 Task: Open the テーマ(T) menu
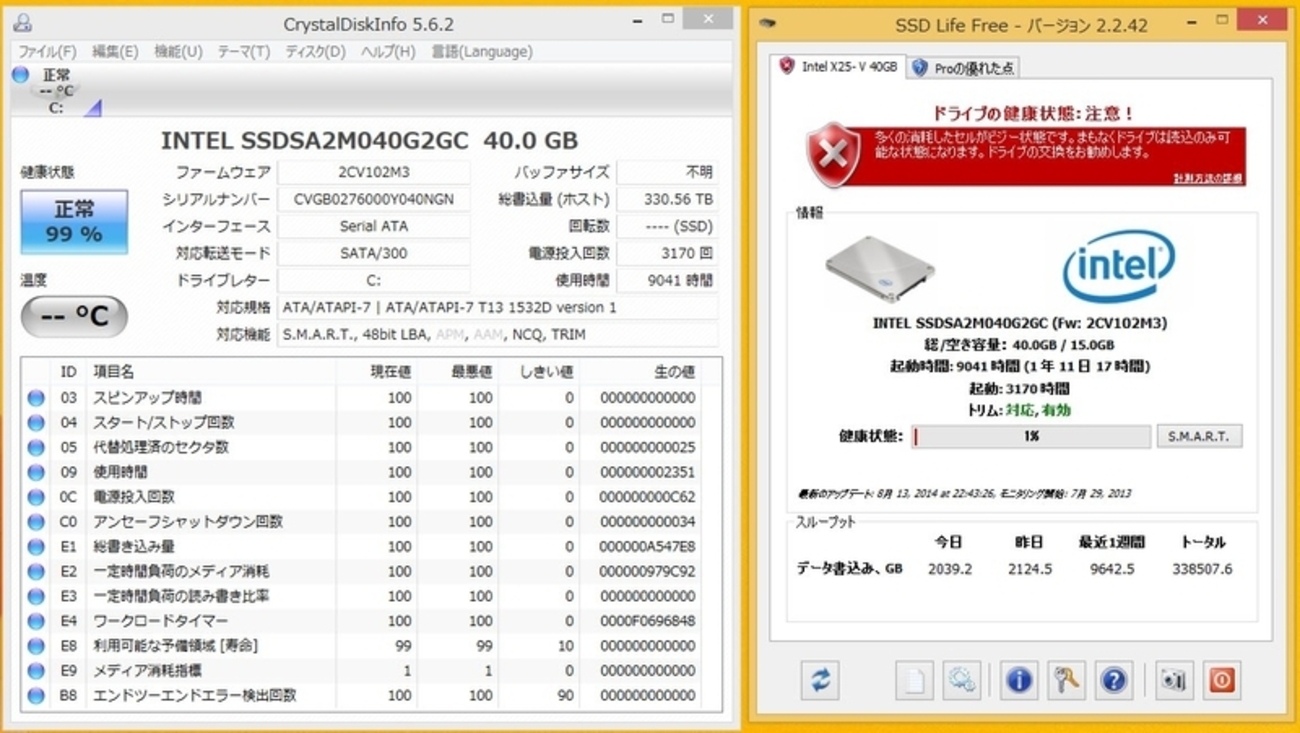244,51
